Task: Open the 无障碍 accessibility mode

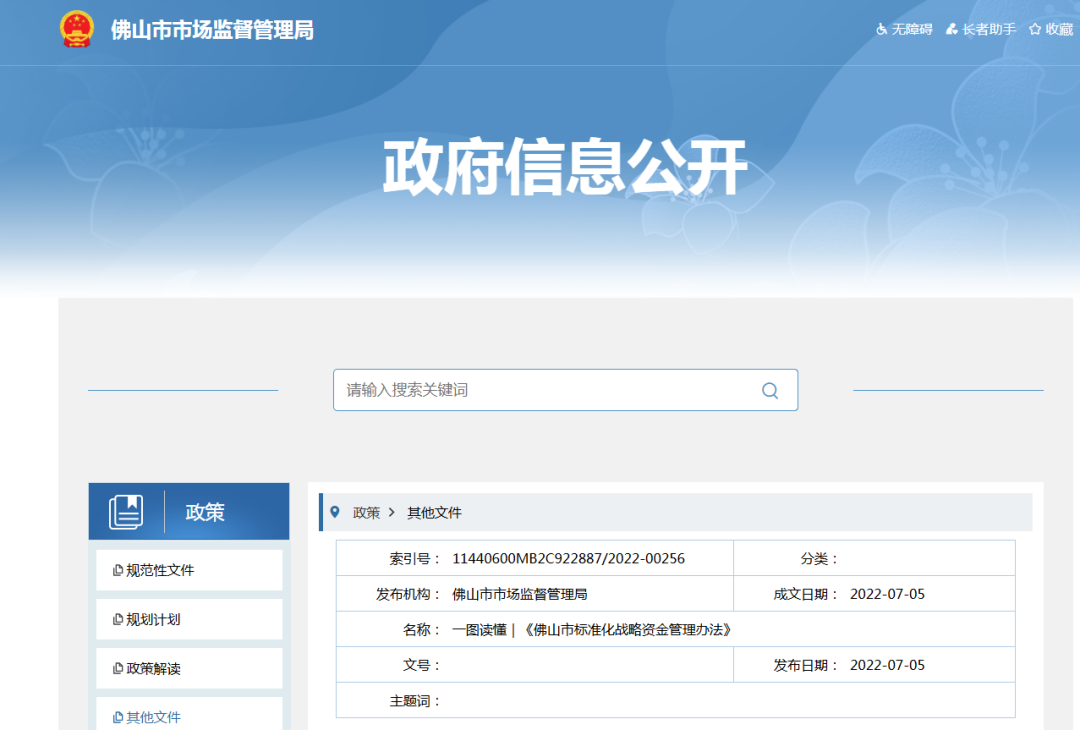Action: click(x=904, y=29)
